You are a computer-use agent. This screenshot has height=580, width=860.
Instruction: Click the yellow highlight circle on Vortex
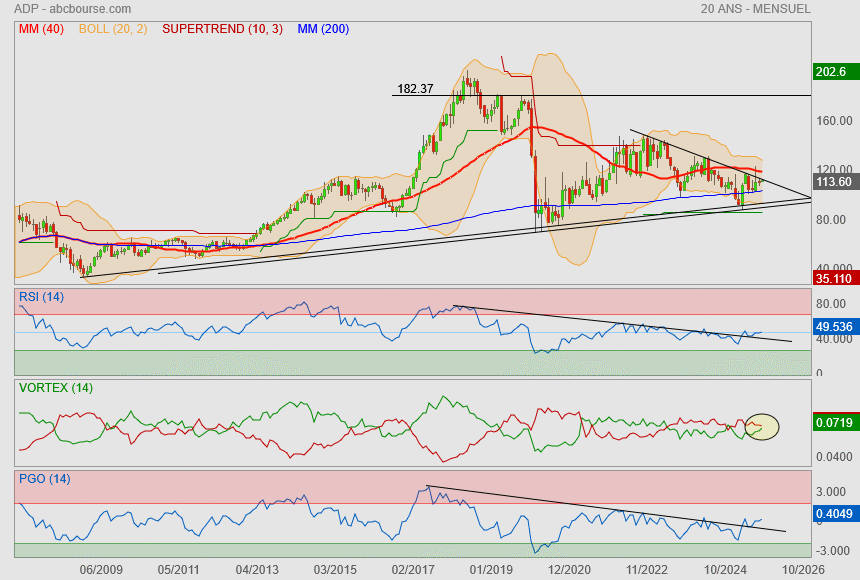point(762,427)
